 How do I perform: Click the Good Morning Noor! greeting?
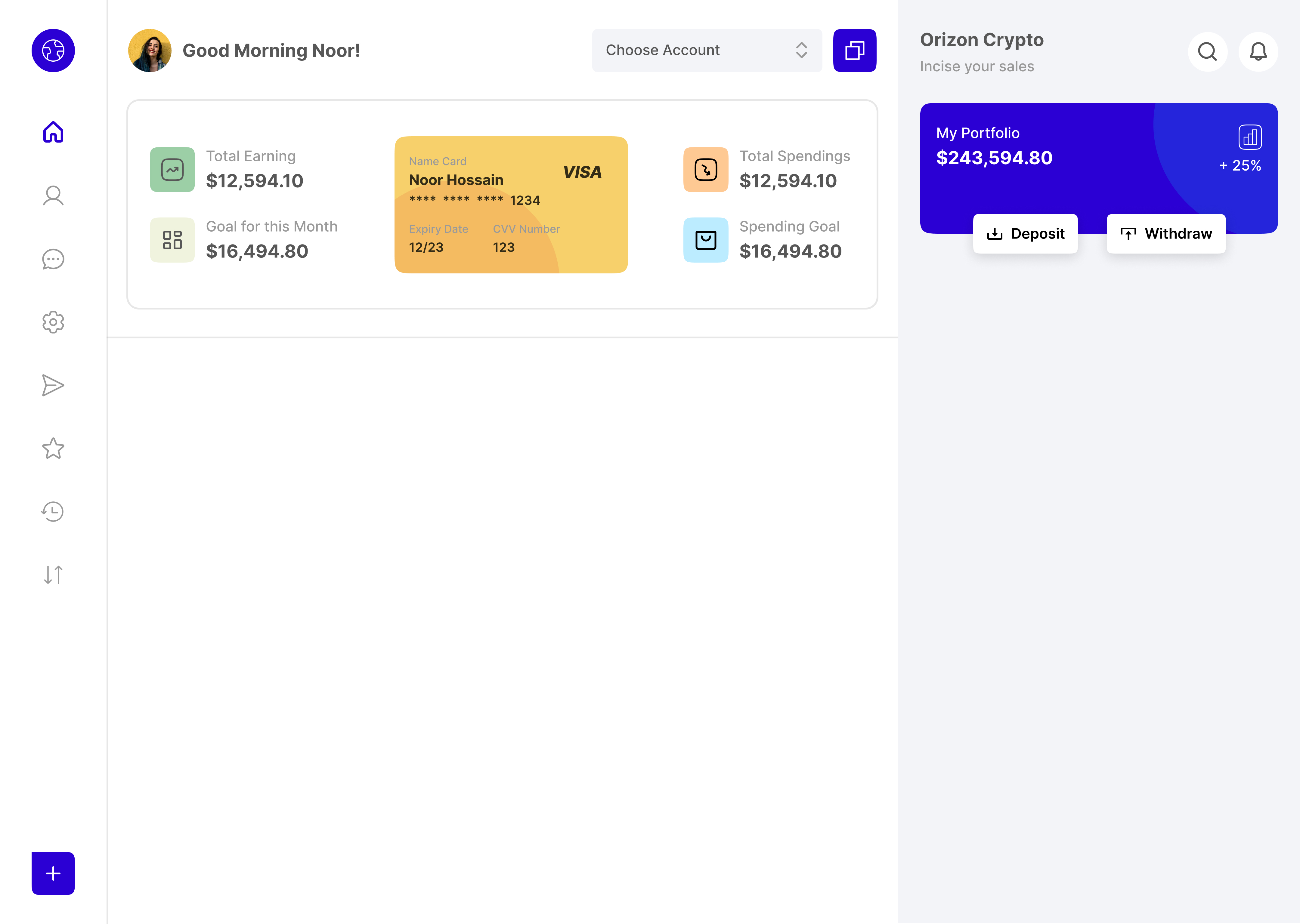point(271,51)
